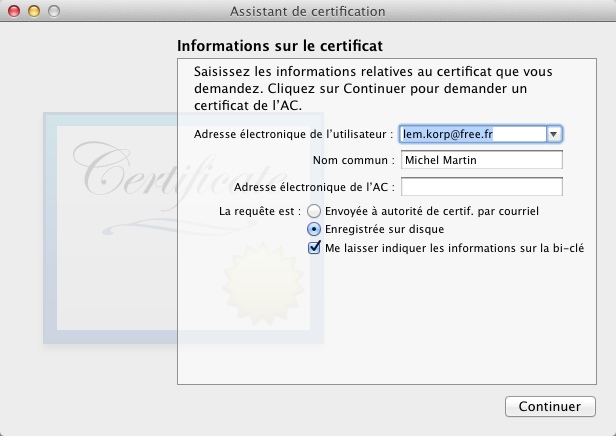Open the user email address dropdown arrow
Screen dimensions: 616x436
pos(554,134)
